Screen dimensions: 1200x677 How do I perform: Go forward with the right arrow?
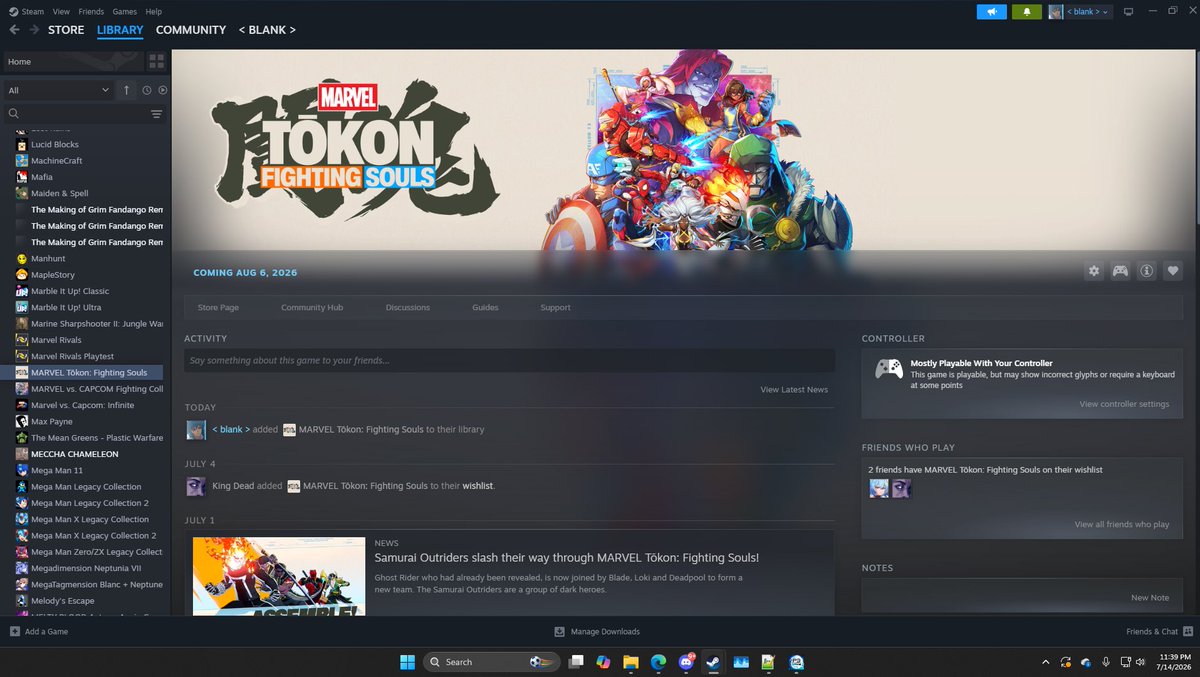34,30
